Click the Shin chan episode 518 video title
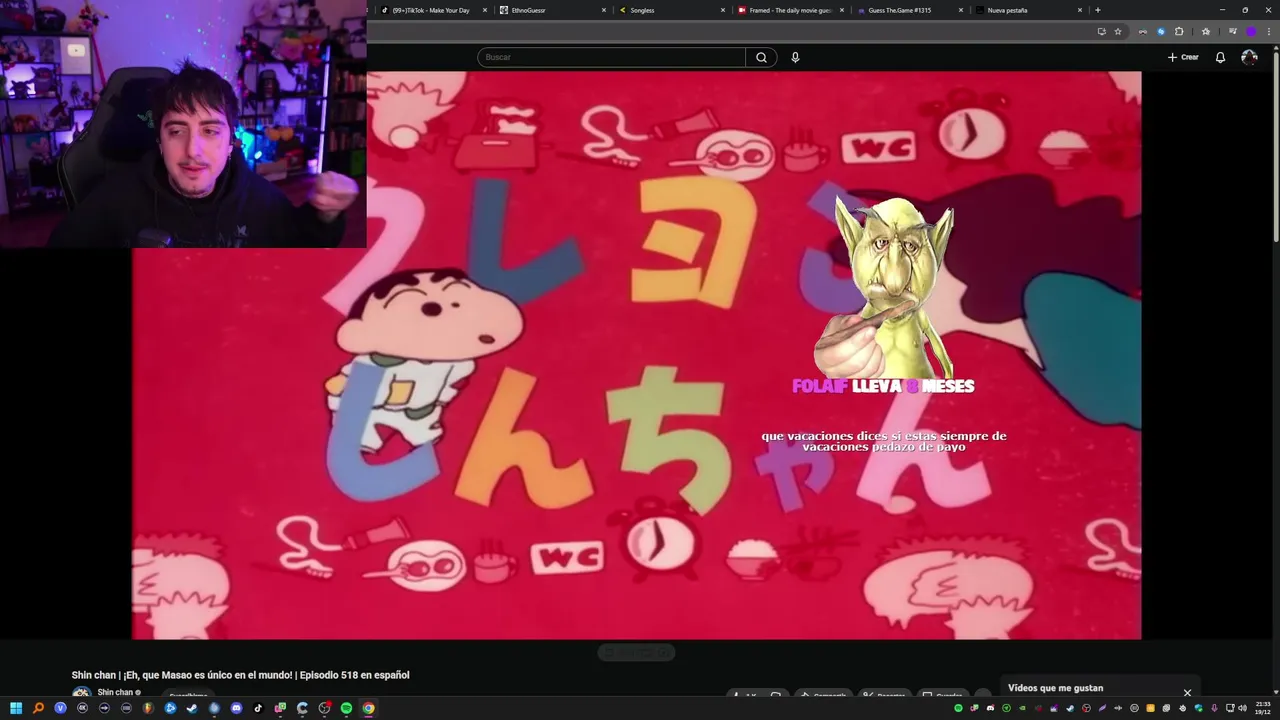Screen dimensions: 1280x720 tap(240, 675)
